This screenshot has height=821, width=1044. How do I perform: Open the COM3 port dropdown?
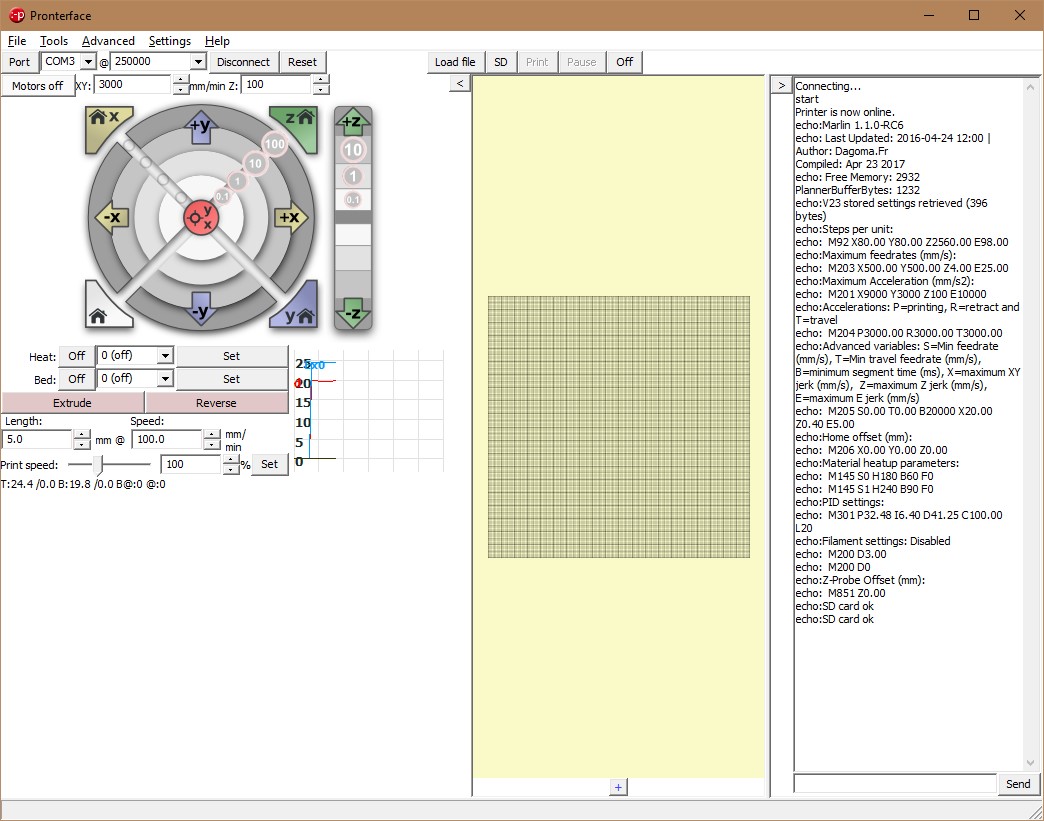(87, 62)
